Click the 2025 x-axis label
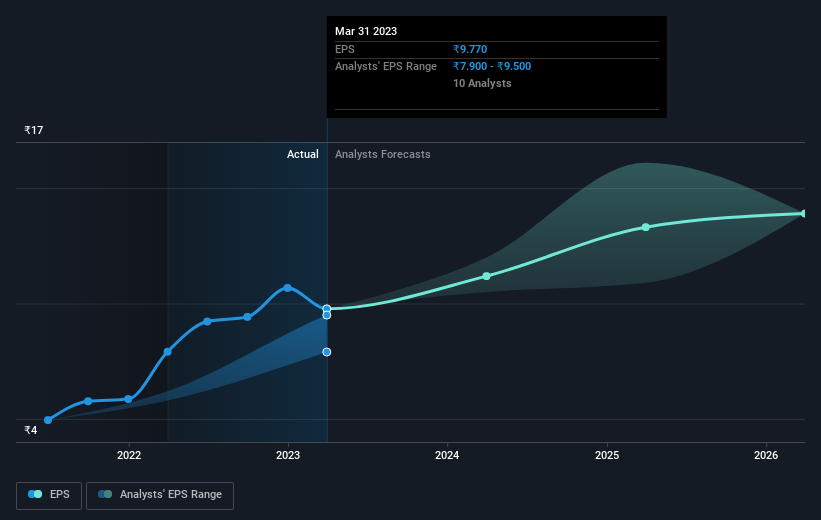Image resolution: width=821 pixels, height=520 pixels. coord(607,455)
